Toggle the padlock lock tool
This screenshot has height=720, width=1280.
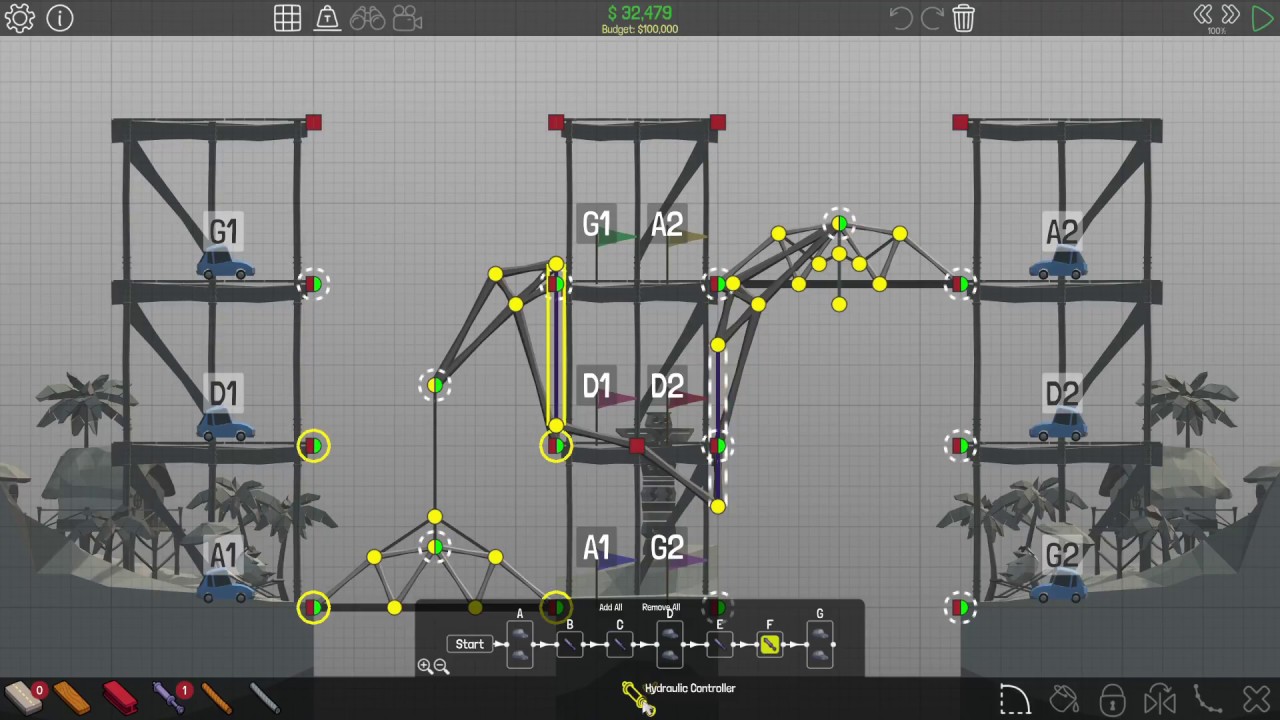pyautogui.click(x=1112, y=699)
